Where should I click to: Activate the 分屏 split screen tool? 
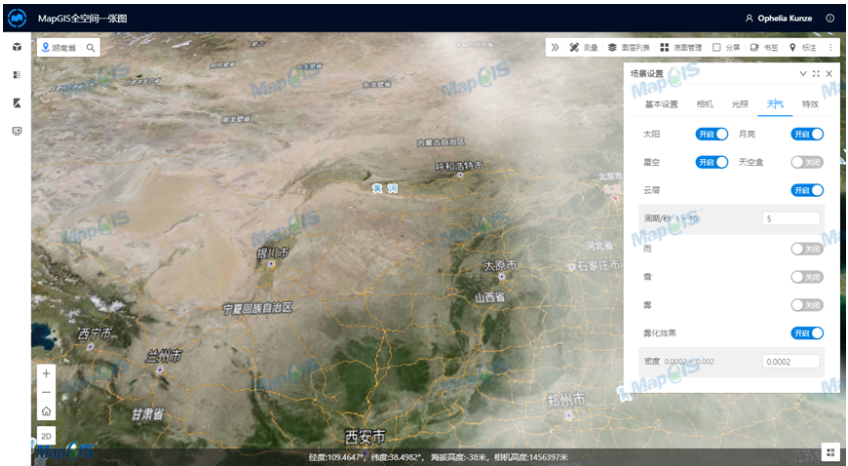coord(726,48)
